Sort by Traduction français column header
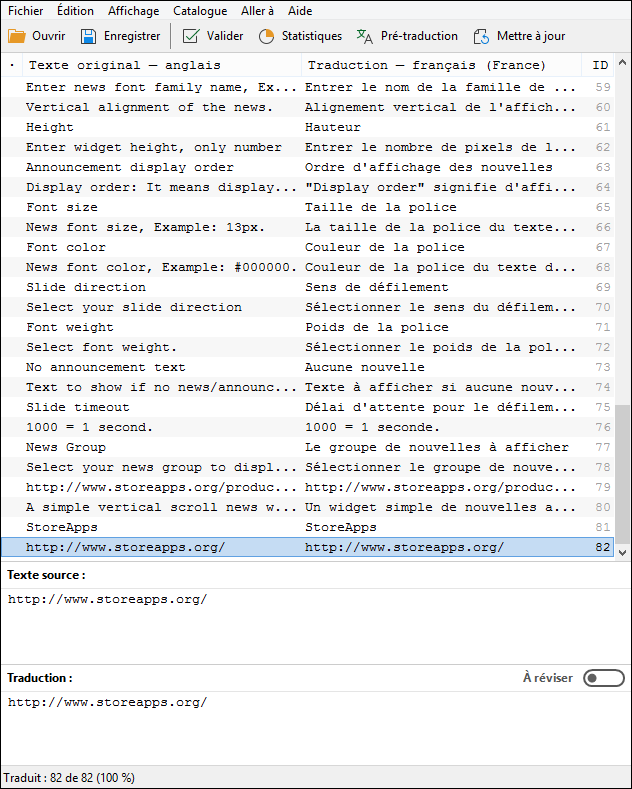Image resolution: width=632 pixels, height=789 pixels. pyautogui.click(x=441, y=65)
